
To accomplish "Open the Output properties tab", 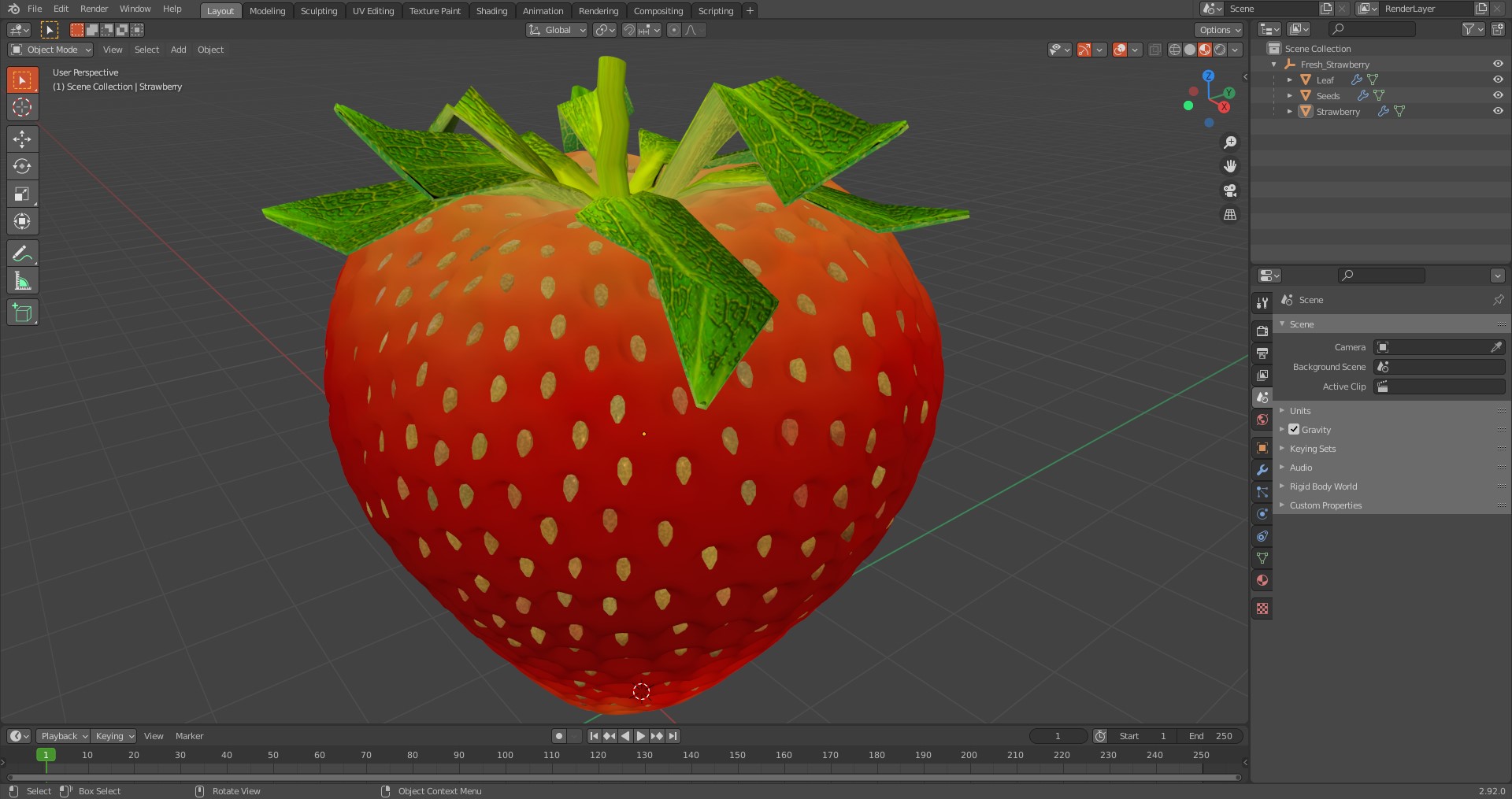I will click(x=1262, y=353).
